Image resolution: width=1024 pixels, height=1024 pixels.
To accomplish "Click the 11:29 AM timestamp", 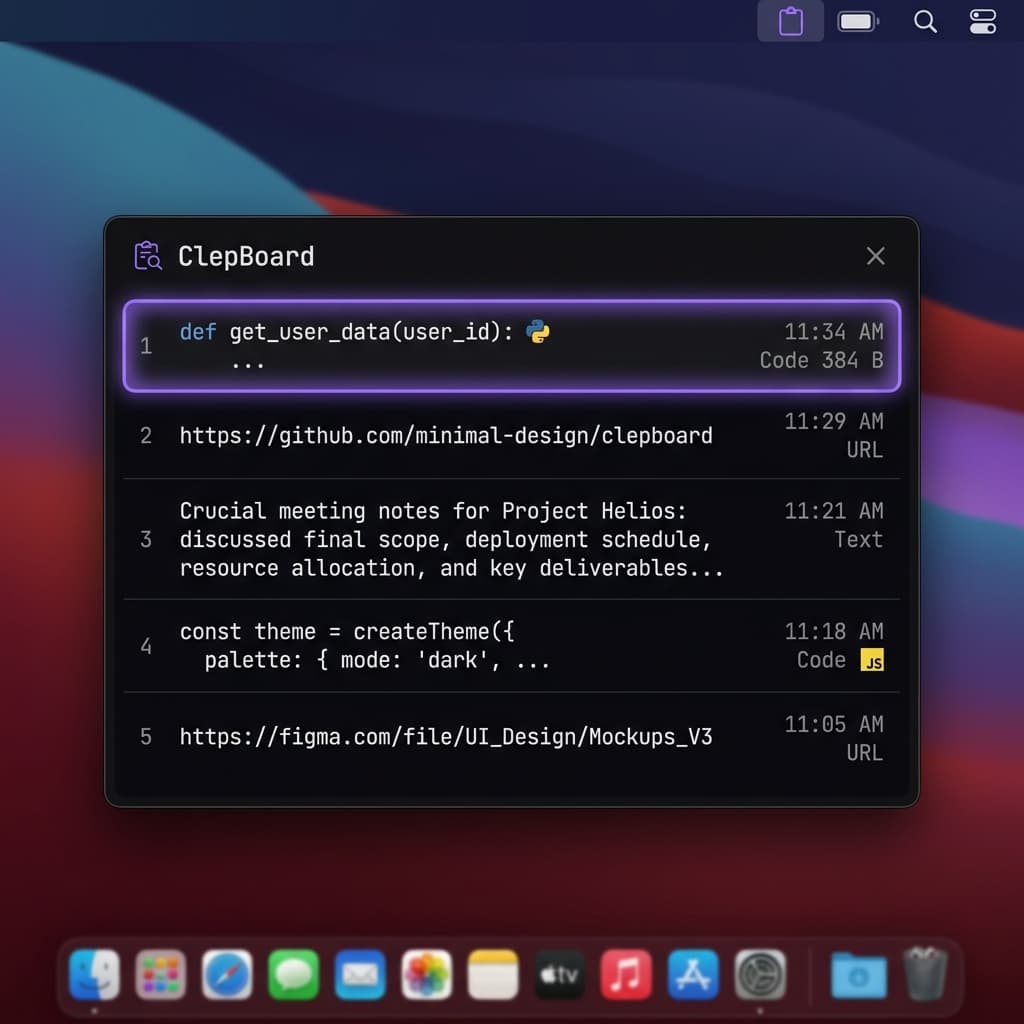I will (x=834, y=421).
